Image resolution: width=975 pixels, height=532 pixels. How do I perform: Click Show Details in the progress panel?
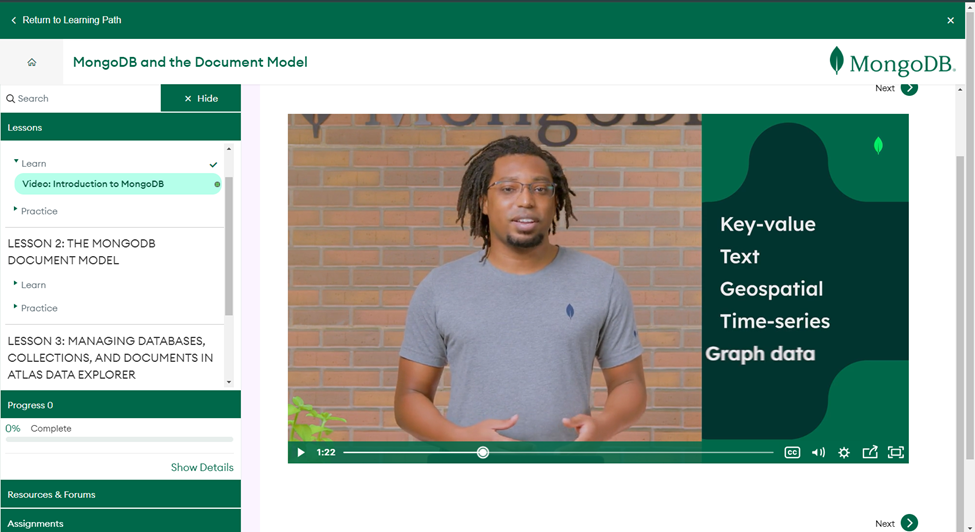click(202, 467)
